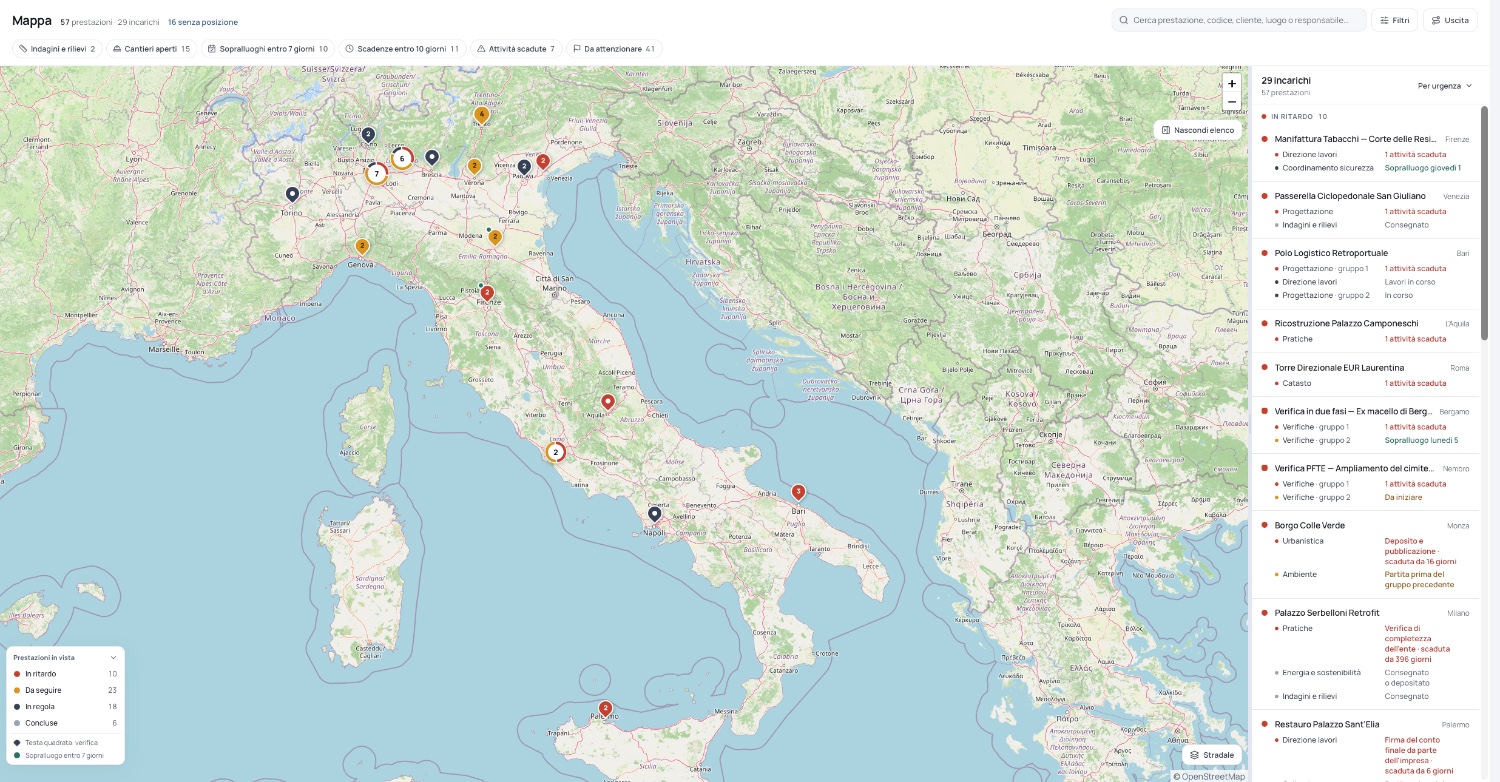Open the cluster marker 2 near Roma
Viewport: 1500px width, 782px height.
(x=555, y=452)
